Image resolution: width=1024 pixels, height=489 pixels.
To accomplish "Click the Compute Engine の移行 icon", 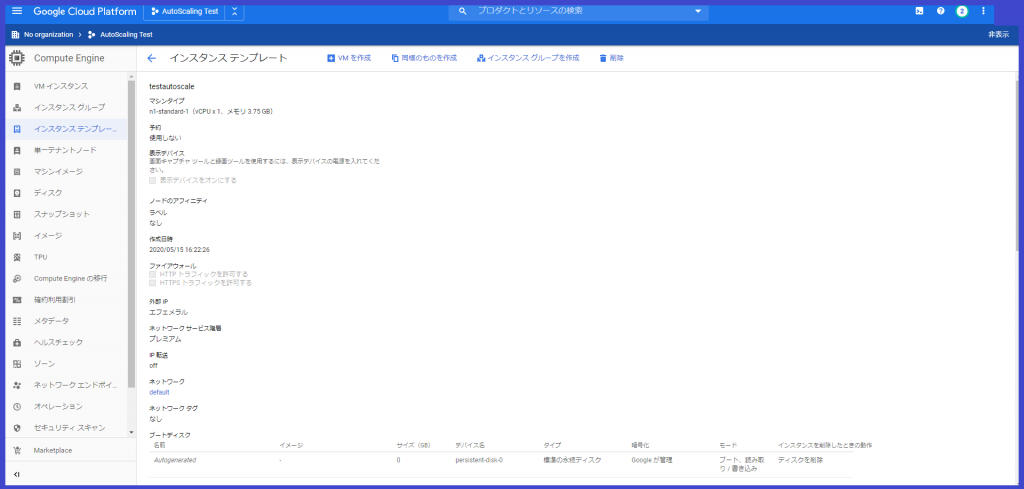I will point(17,278).
